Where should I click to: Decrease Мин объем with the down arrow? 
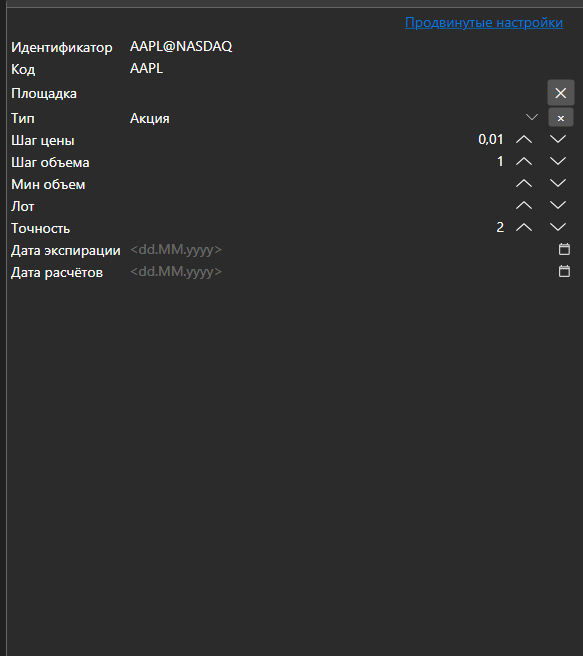pyautogui.click(x=557, y=183)
